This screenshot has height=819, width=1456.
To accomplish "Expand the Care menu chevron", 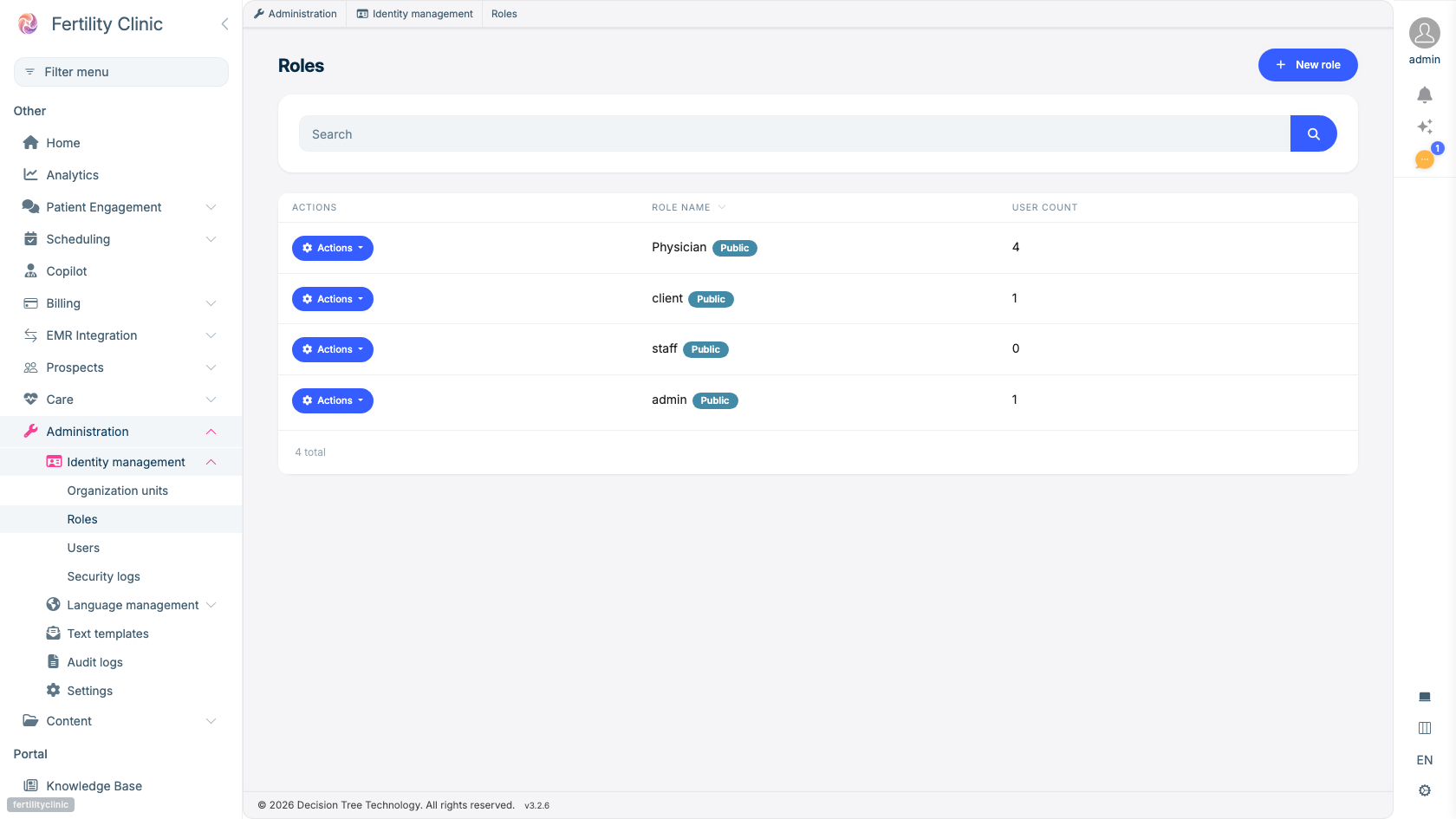I will pos(211,400).
